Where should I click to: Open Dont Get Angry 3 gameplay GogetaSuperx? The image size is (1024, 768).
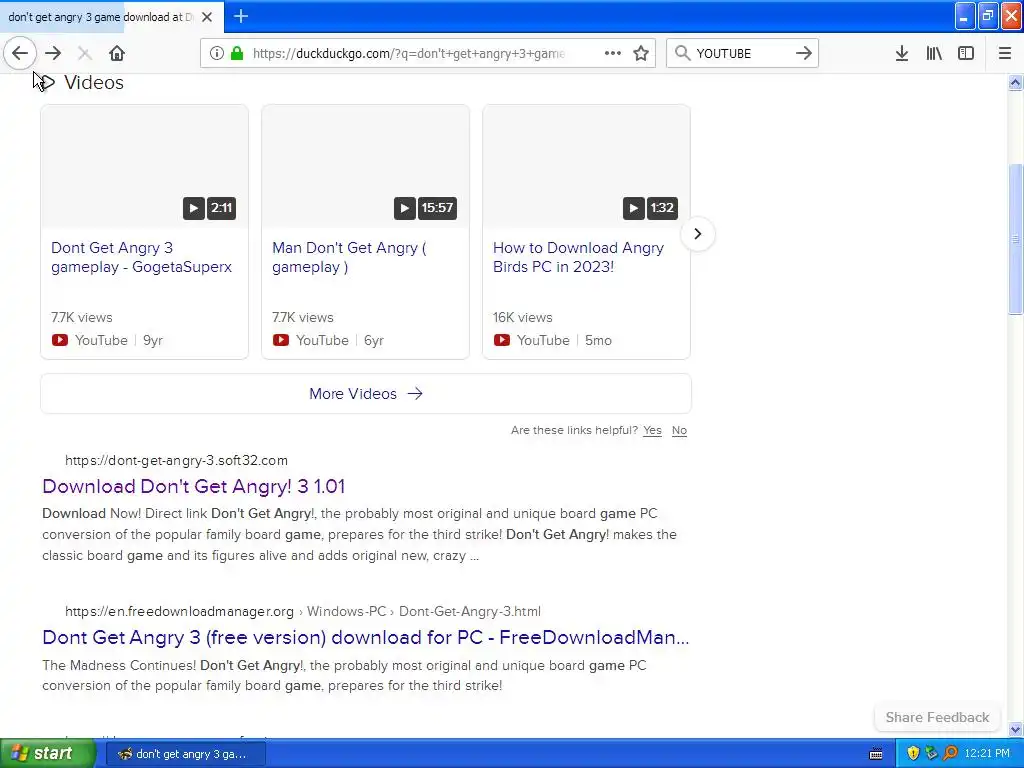[x=141, y=257]
